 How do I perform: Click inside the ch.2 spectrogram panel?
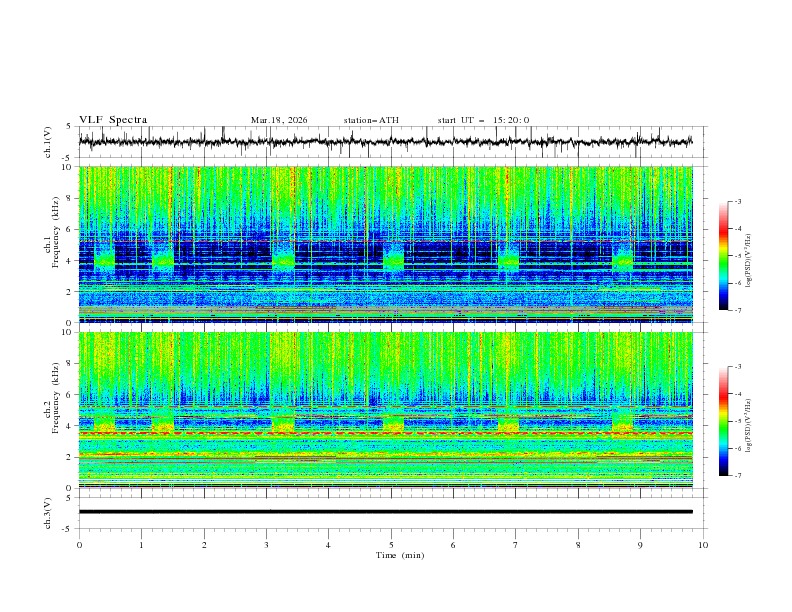385,410
